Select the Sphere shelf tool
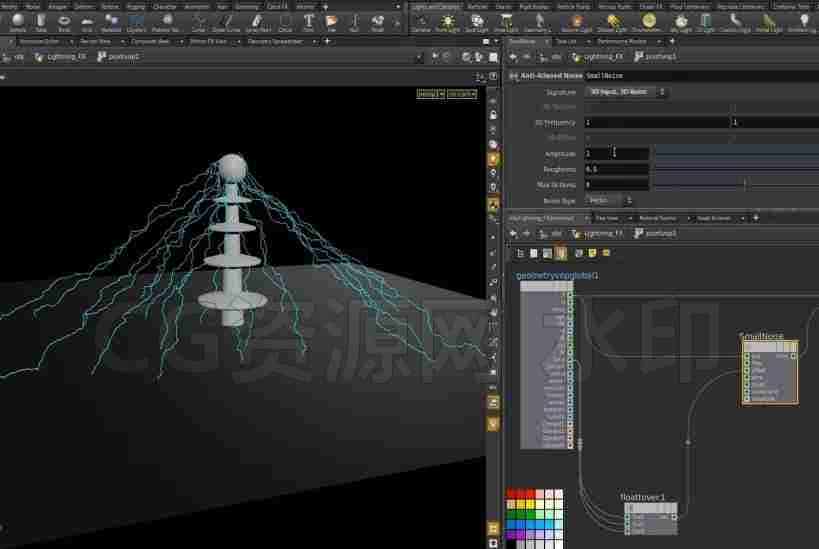 [18, 22]
